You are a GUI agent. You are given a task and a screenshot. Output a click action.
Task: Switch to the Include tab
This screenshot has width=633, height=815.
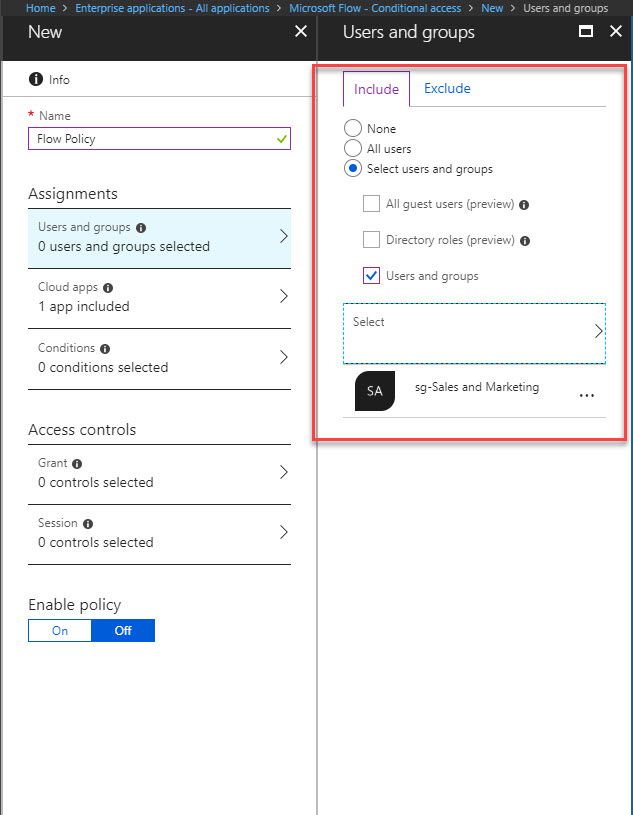pos(376,89)
